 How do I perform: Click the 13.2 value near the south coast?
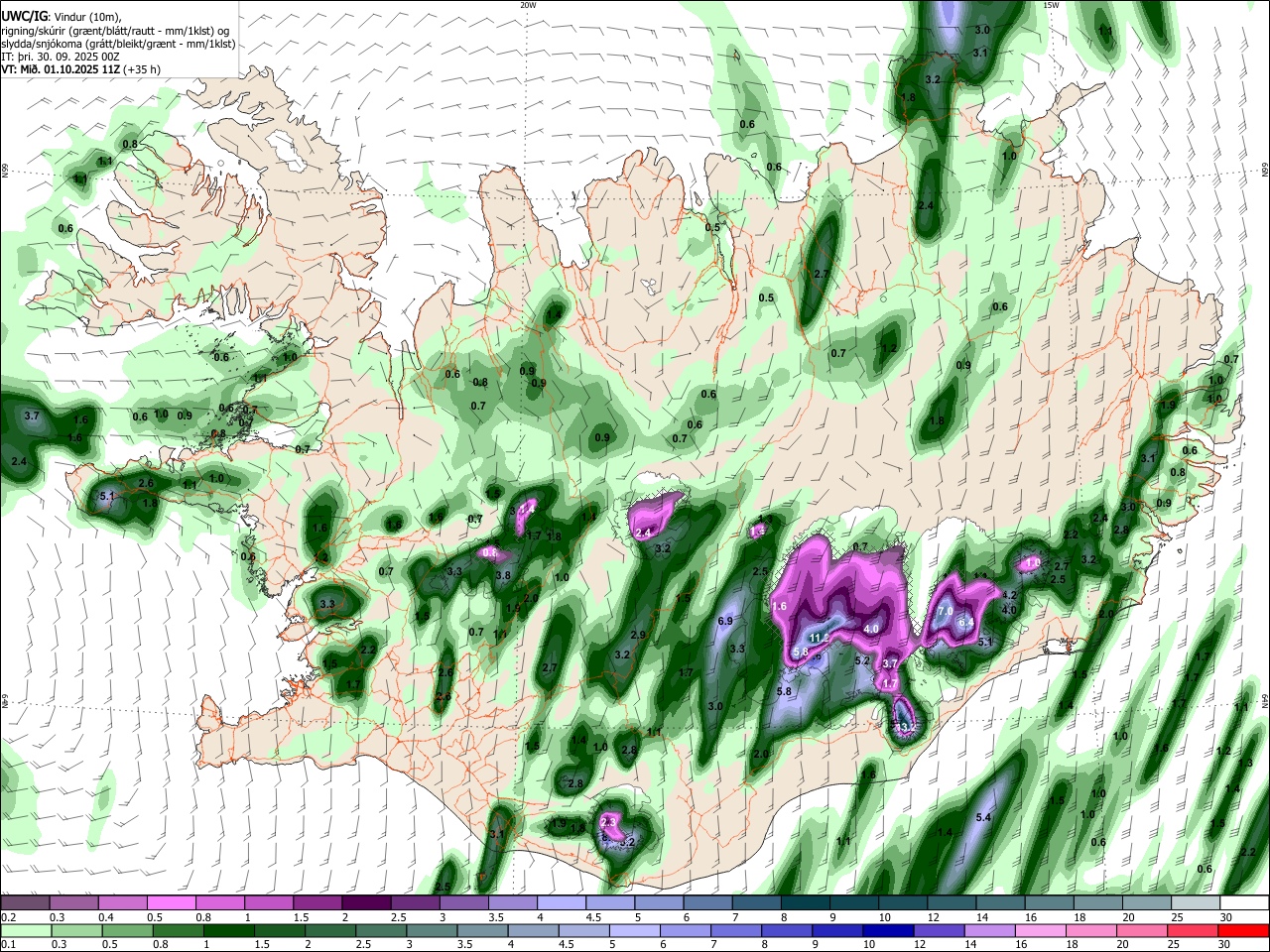(905, 728)
